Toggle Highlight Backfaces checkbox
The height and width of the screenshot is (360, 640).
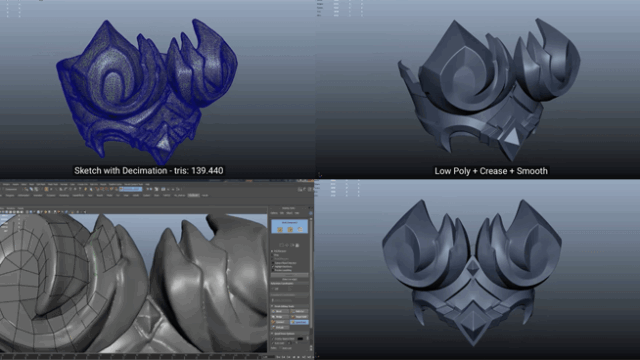[273, 267]
